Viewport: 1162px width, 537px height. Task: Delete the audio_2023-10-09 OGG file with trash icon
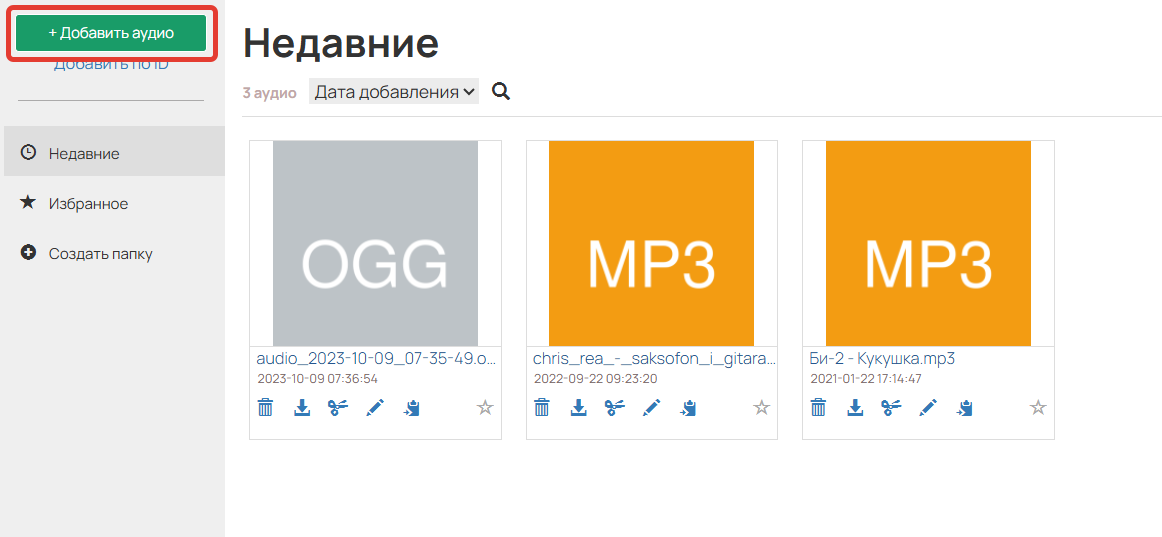pos(265,407)
